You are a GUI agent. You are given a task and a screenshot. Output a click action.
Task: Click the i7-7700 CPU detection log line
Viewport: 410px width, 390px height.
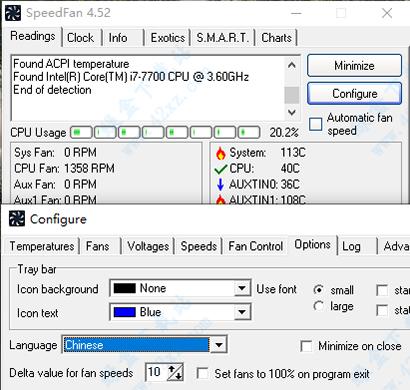pyautogui.click(x=131, y=77)
